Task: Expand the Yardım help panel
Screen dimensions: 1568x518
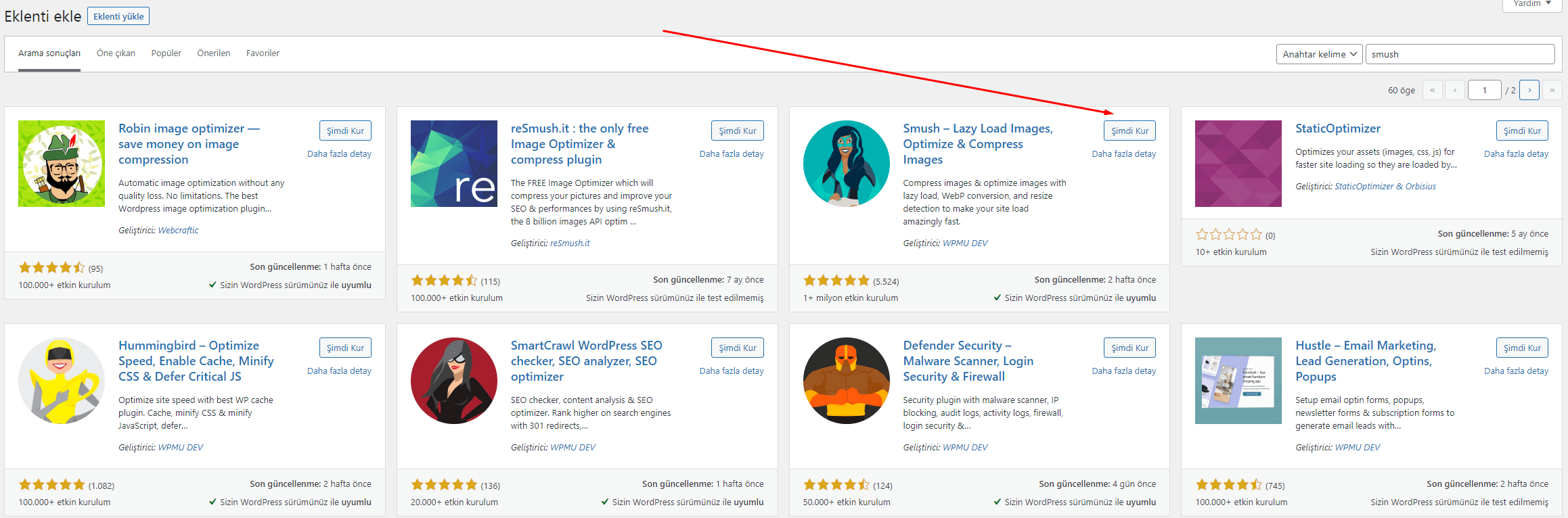Action: 1533,4
